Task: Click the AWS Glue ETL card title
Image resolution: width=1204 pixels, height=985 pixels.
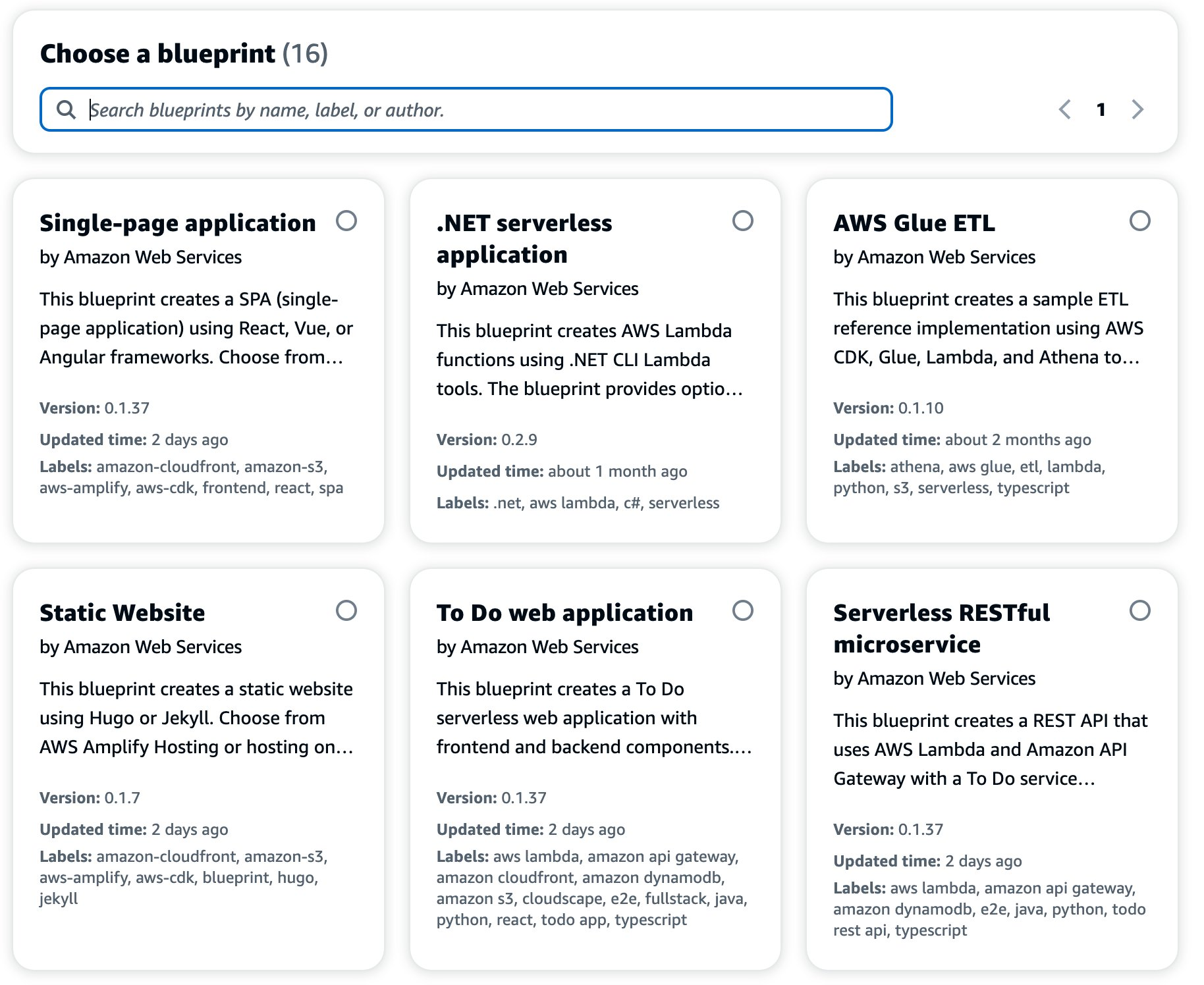Action: pos(914,223)
